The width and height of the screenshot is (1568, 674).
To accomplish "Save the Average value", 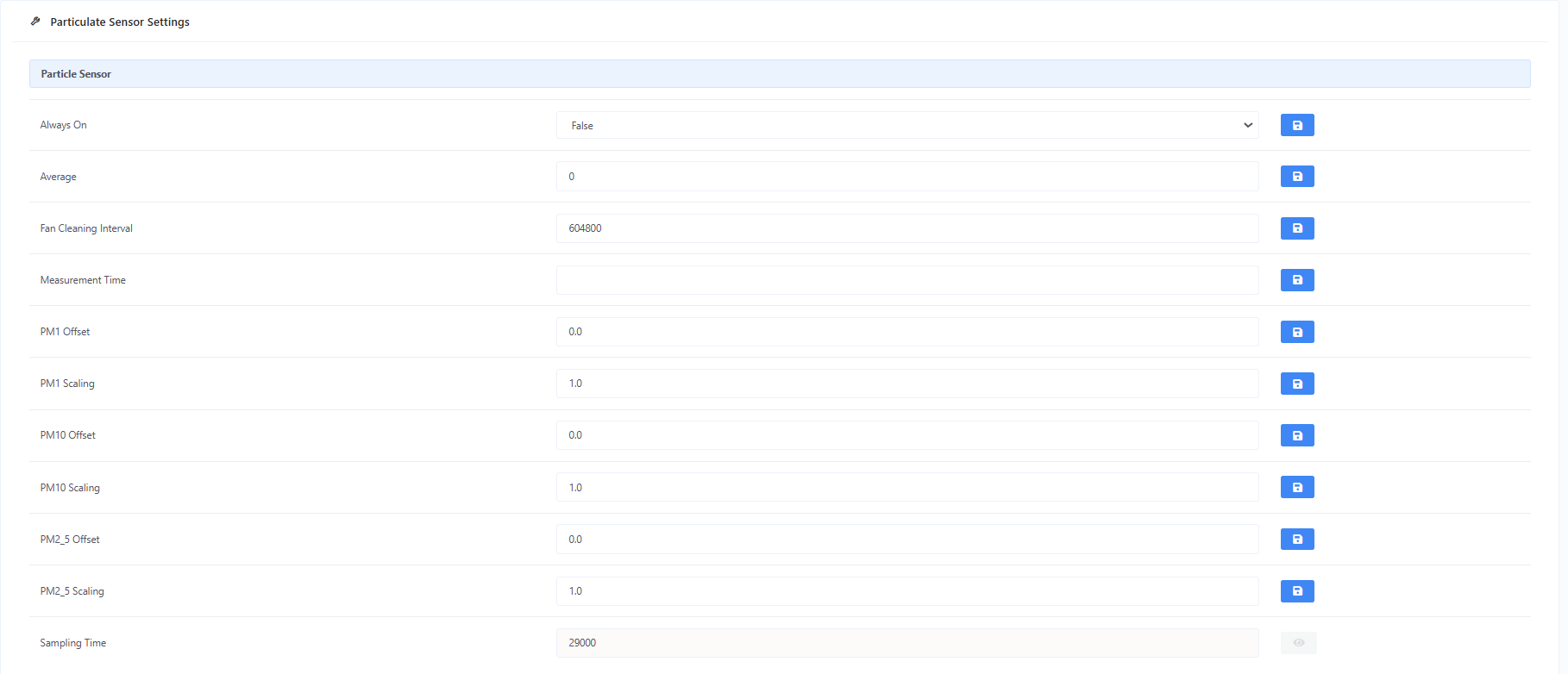I will [1297, 177].
